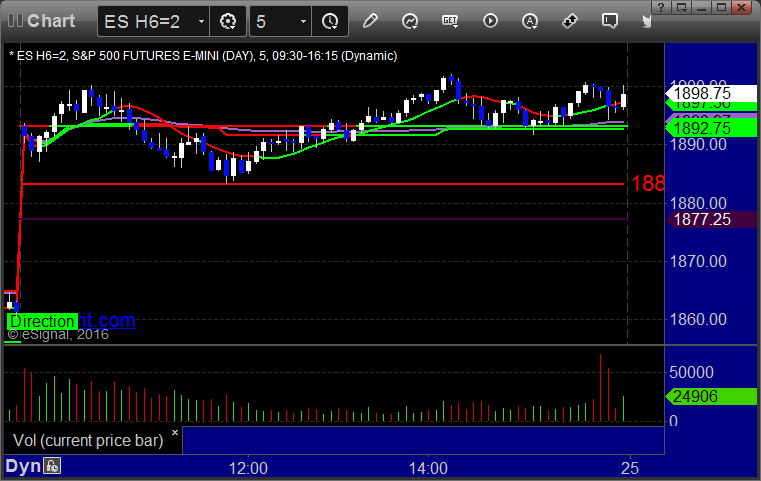Click the 12:00 time axis label
This screenshot has height=481, width=761.
click(x=248, y=468)
